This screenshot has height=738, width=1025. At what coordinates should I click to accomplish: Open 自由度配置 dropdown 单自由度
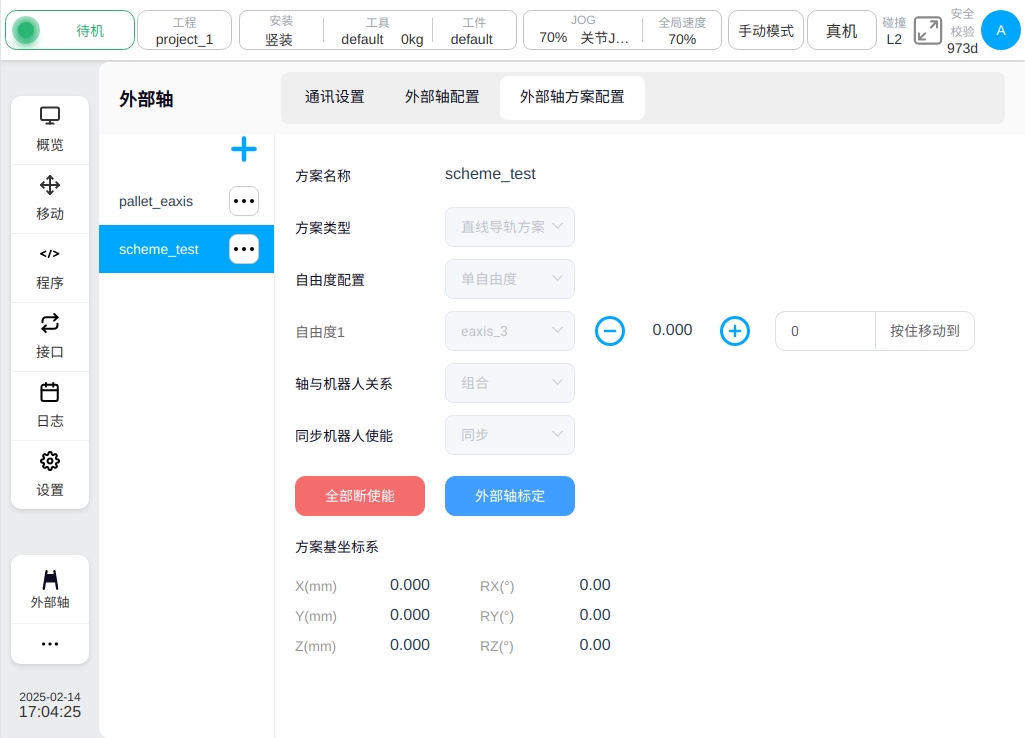[510, 279]
